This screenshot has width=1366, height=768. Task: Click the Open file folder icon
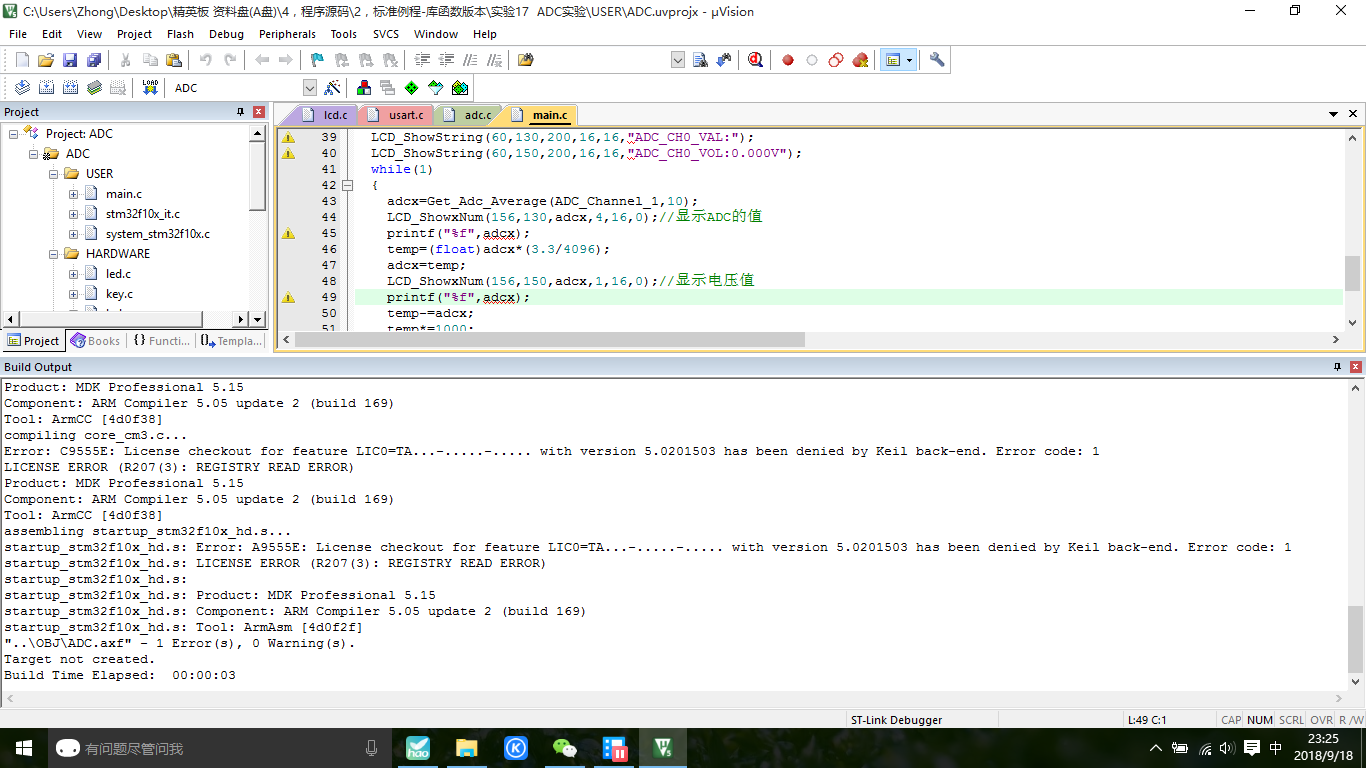pos(46,60)
